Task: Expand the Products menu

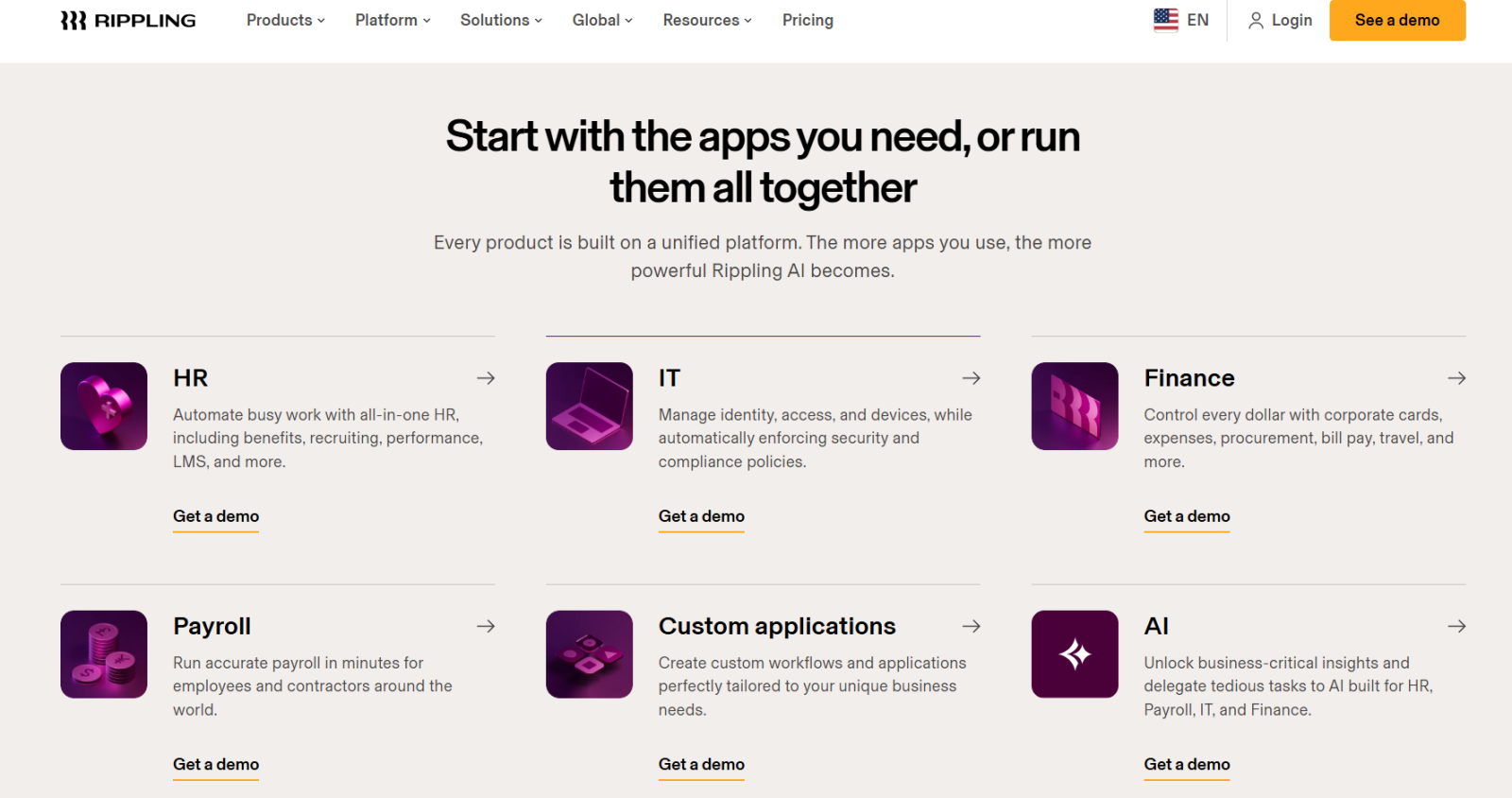Action: (x=285, y=20)
